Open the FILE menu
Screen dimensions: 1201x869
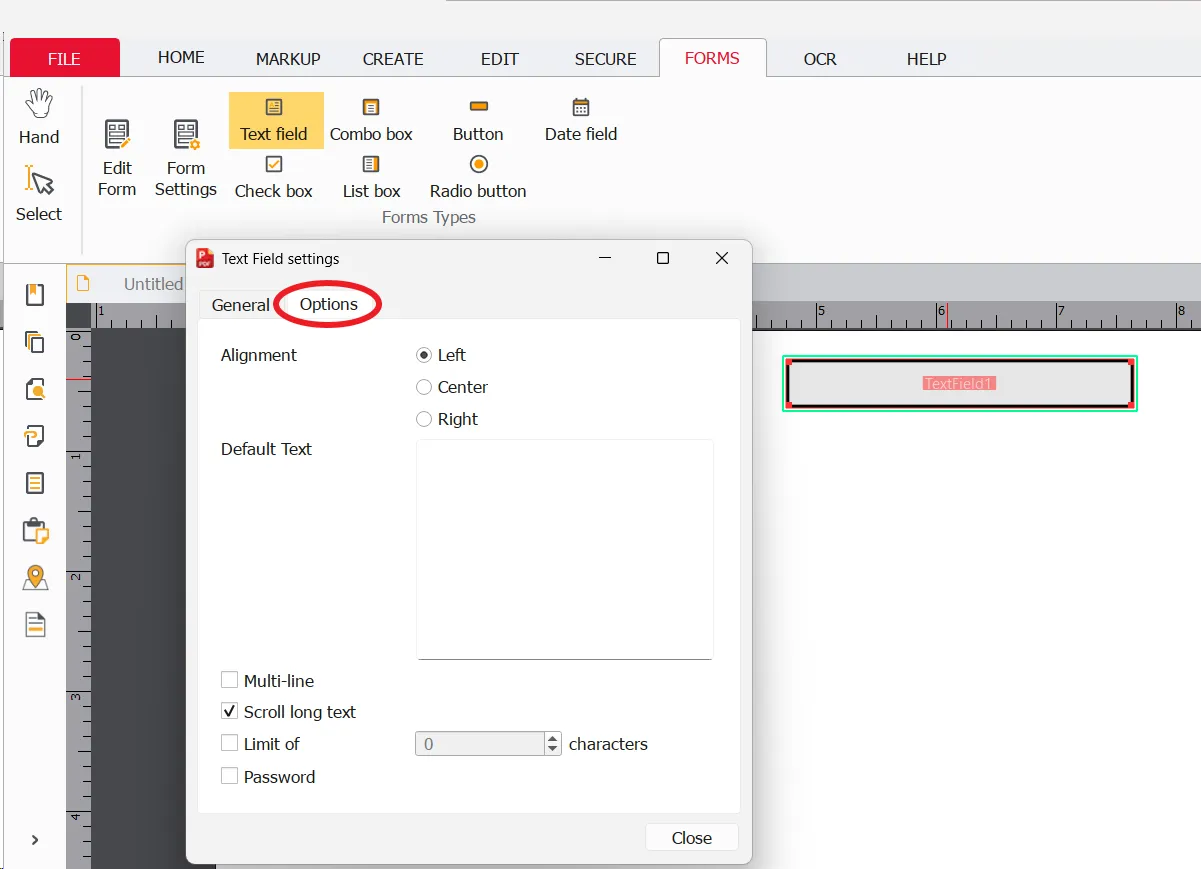click(65, 58)
